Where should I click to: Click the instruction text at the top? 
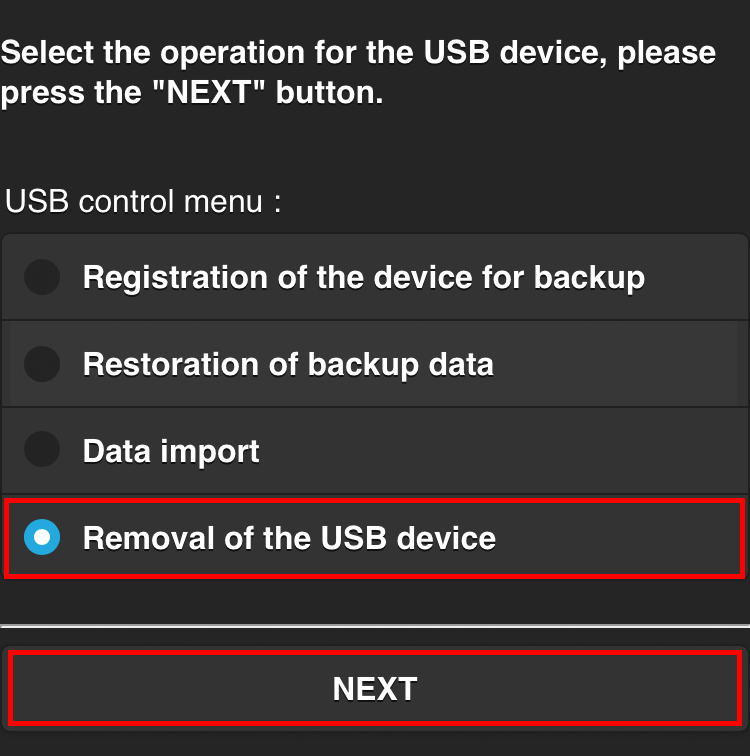click(357, 72)
